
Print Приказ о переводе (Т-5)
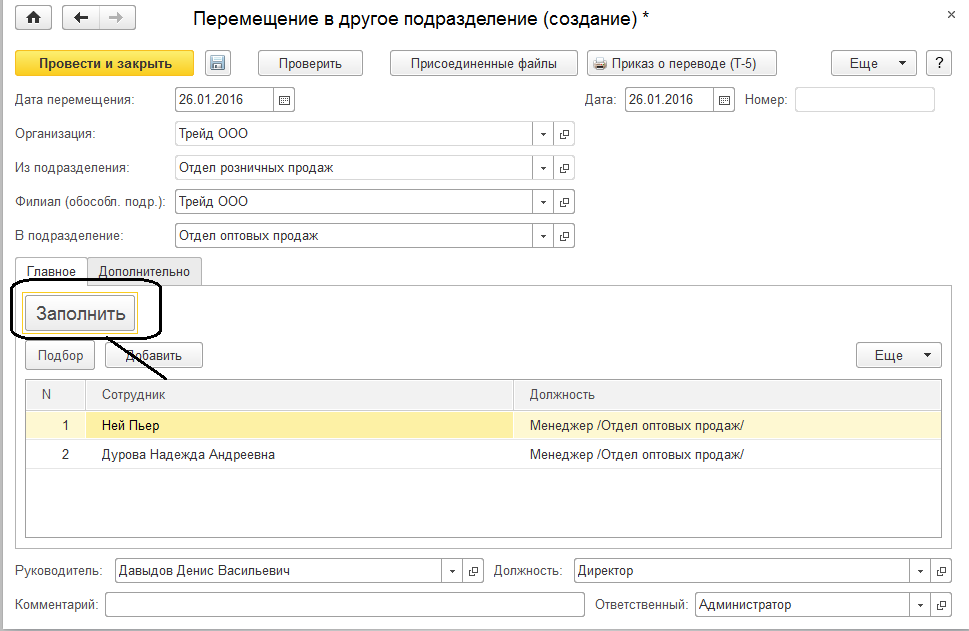[x=681, y=63]
